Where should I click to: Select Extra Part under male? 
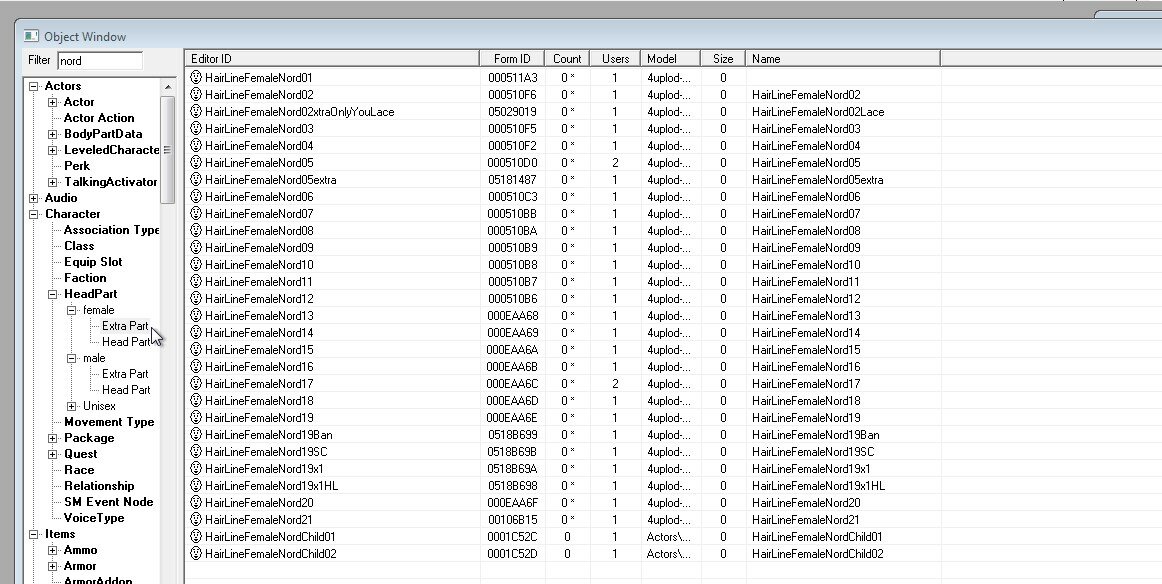(124, 374)
